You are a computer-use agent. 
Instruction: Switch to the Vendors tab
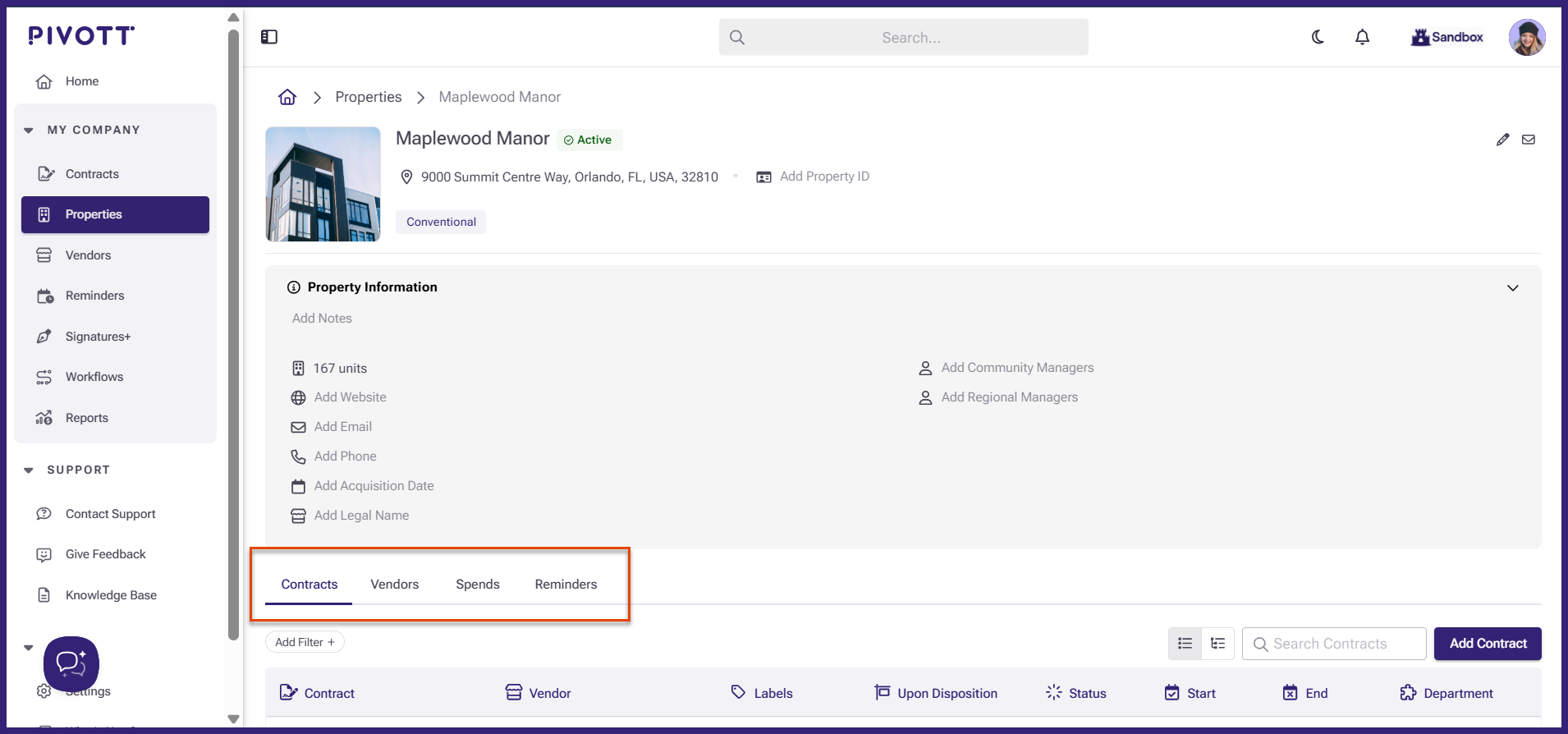[395, 585]
